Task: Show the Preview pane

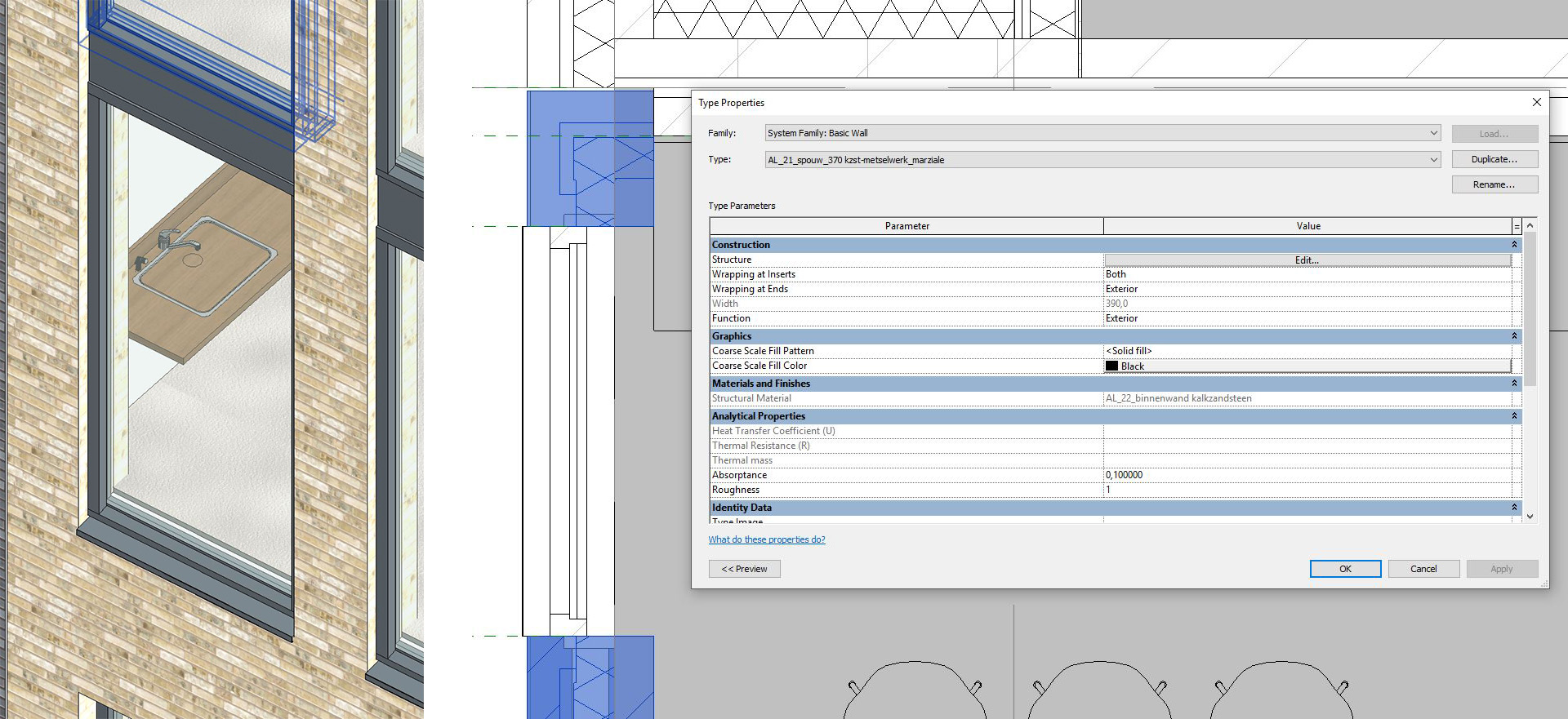Action: pyautogui.click(x=744, y=569)
